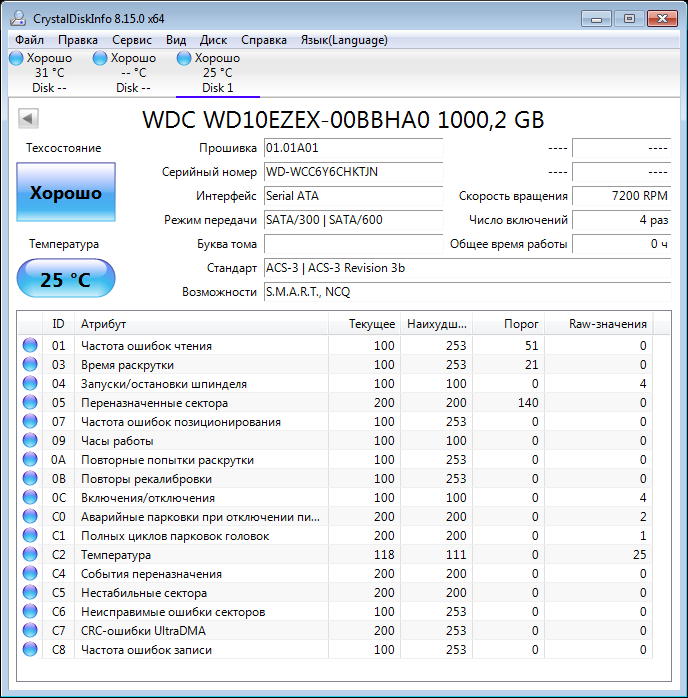
Task: Click status orb for attribute 05 Переназначенные сектора
Action: [x=30, y=402]
